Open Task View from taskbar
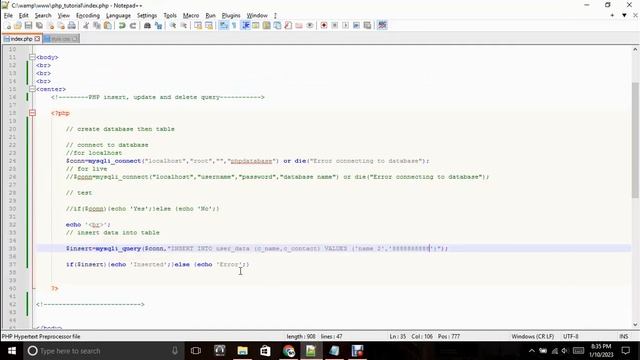Image resolution: width=640 pixels, height=360 pixels. (196, 351)
